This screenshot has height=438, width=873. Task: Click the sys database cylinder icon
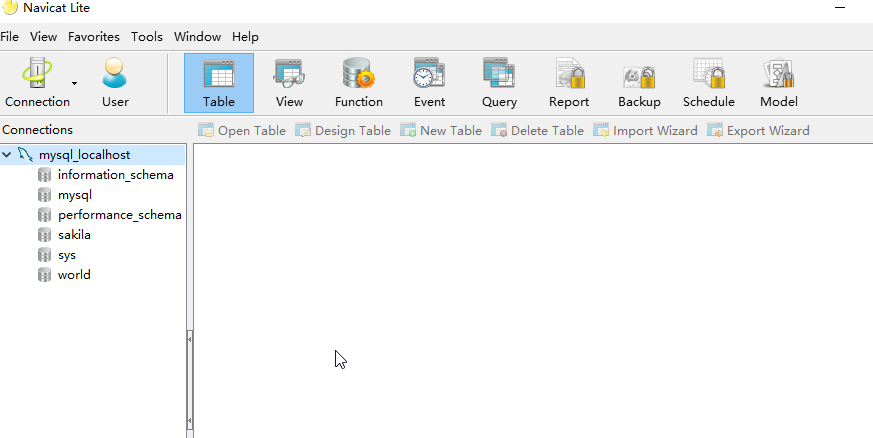coord(45,255)
